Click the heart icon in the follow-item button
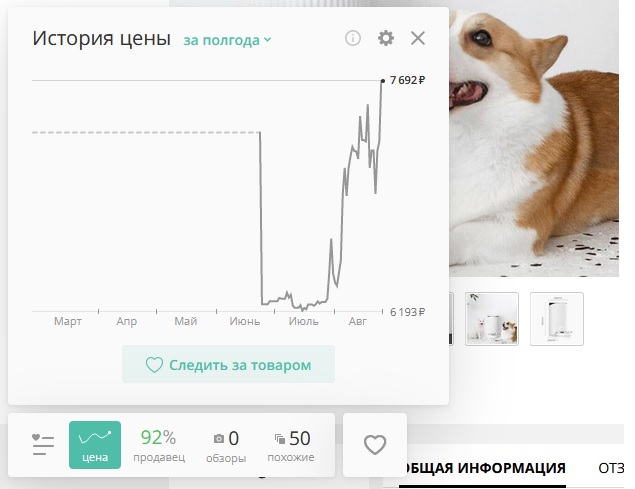Viewport: 635px width, 489px height. coord(154,365)
